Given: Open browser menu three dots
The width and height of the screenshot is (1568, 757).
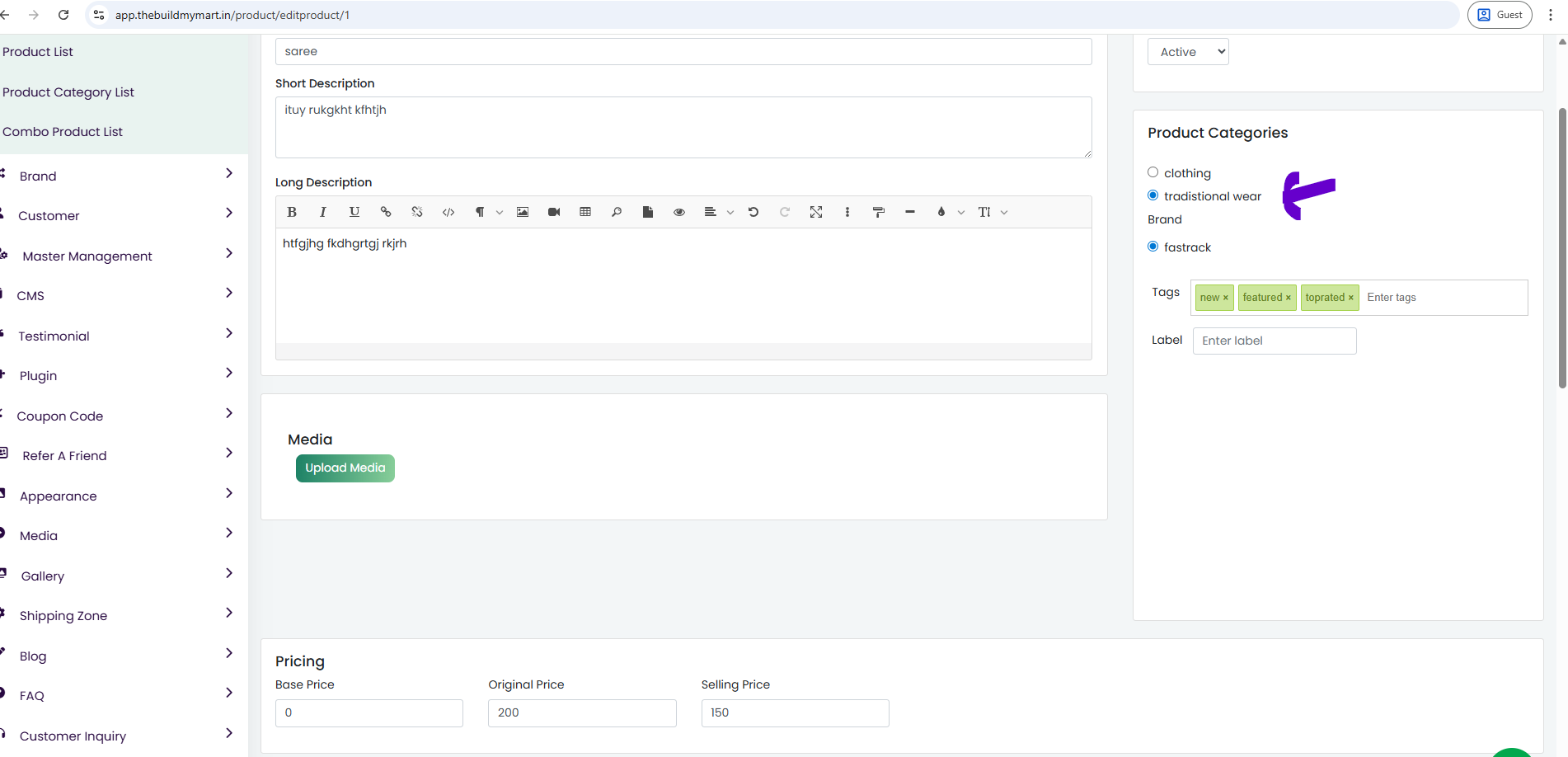Looking at the screenshot, I should pyautogui.click(x=1551, y=15).
